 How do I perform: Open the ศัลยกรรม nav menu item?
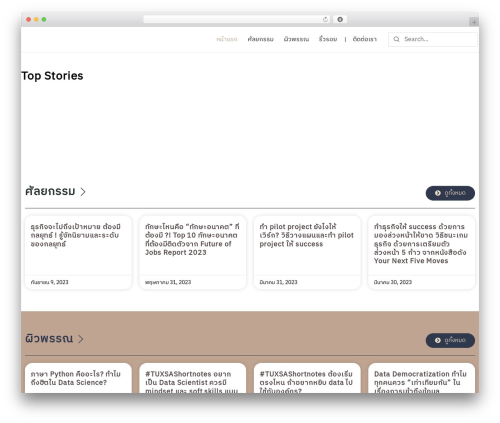click(x=260, y=39)
